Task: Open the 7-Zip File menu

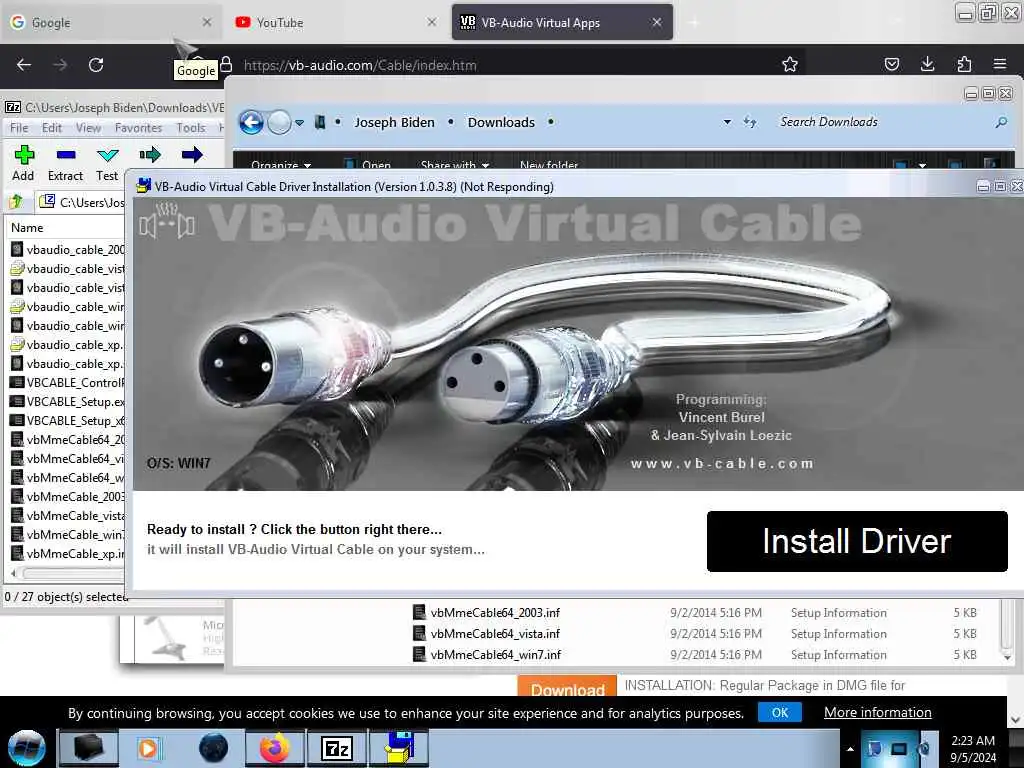Action: pos(18,128)
